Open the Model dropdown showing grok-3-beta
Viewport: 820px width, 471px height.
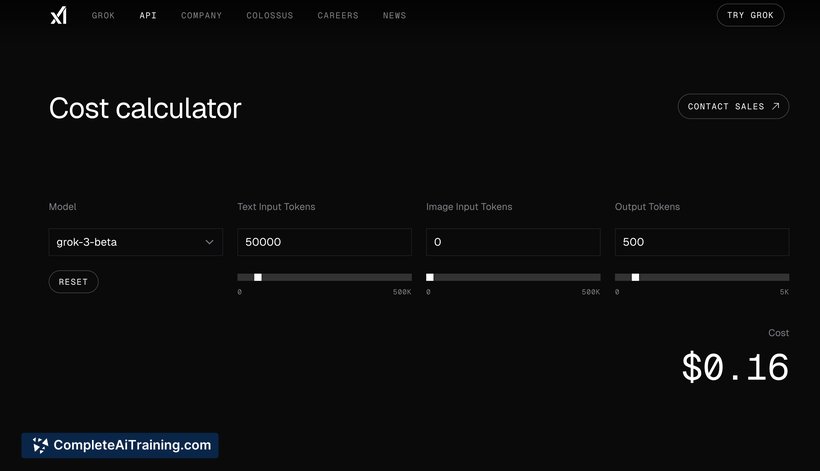(135, 242)
